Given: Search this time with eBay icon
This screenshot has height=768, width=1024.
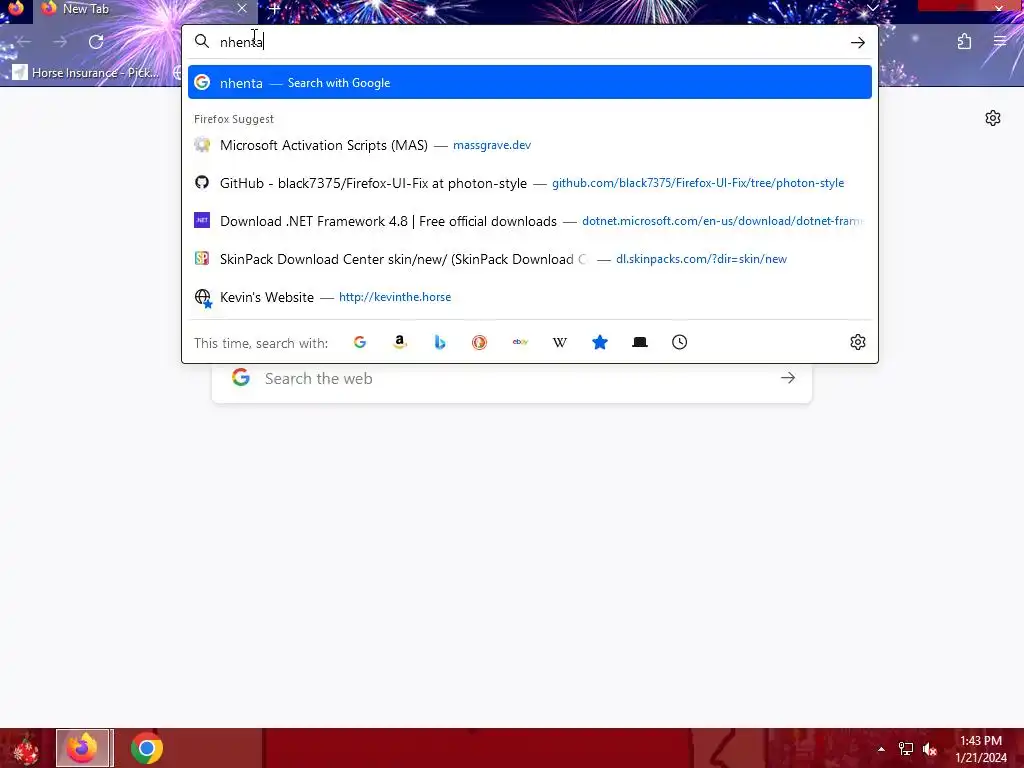Looking at the screenshot, I should click(520, 342).
